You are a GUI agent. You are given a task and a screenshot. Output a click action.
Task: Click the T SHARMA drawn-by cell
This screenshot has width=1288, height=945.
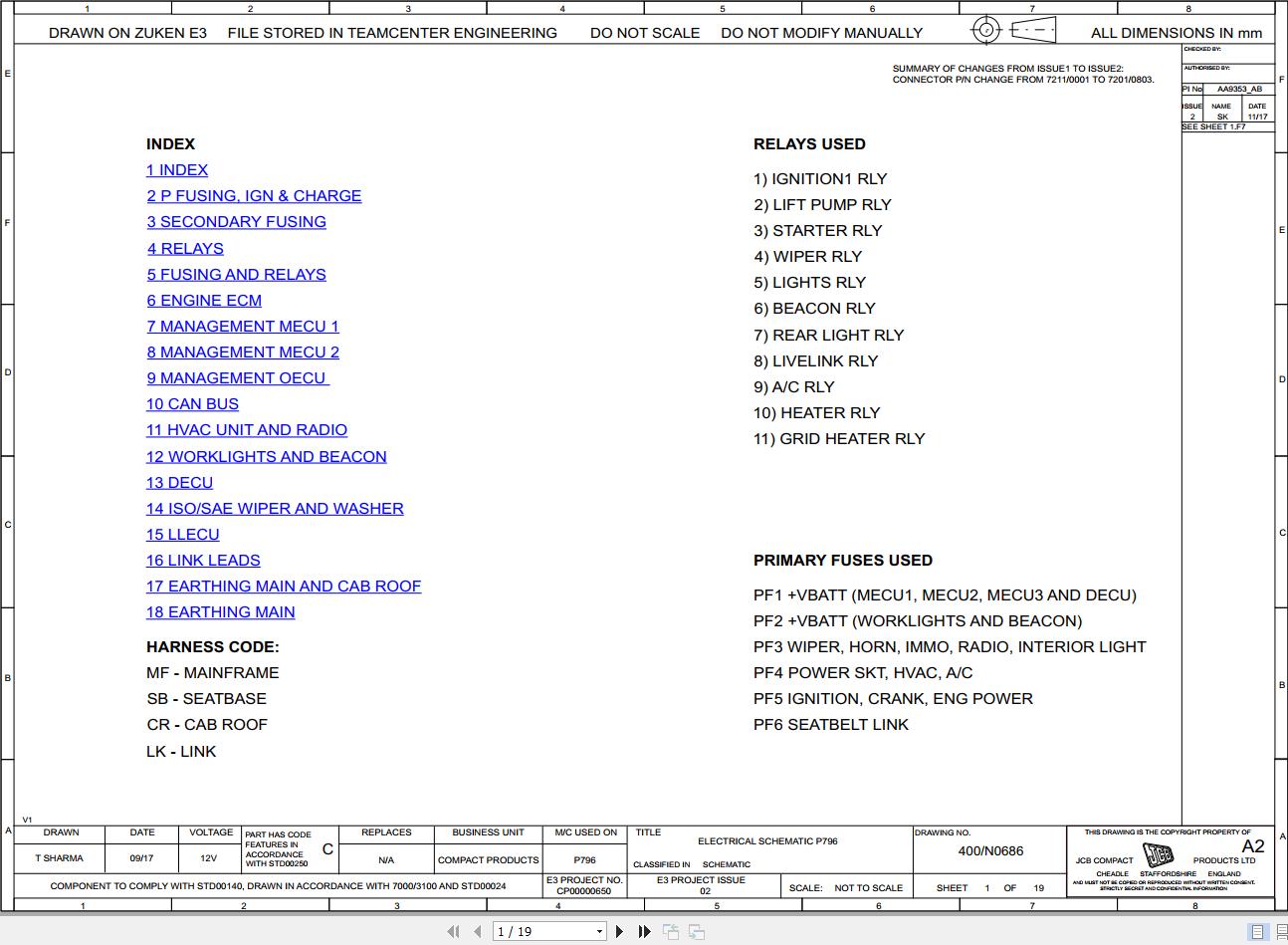(59, 858)
